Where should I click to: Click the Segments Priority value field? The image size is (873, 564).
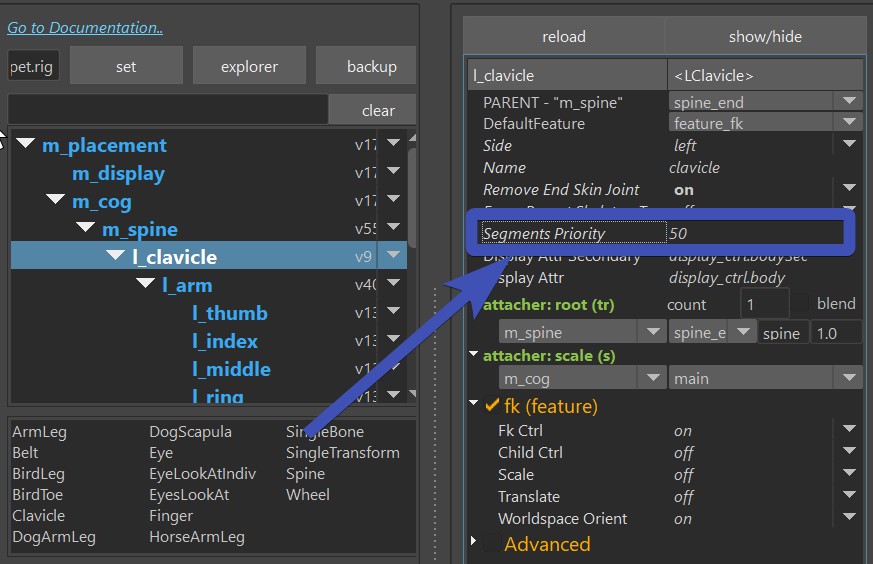coord(755,233)
